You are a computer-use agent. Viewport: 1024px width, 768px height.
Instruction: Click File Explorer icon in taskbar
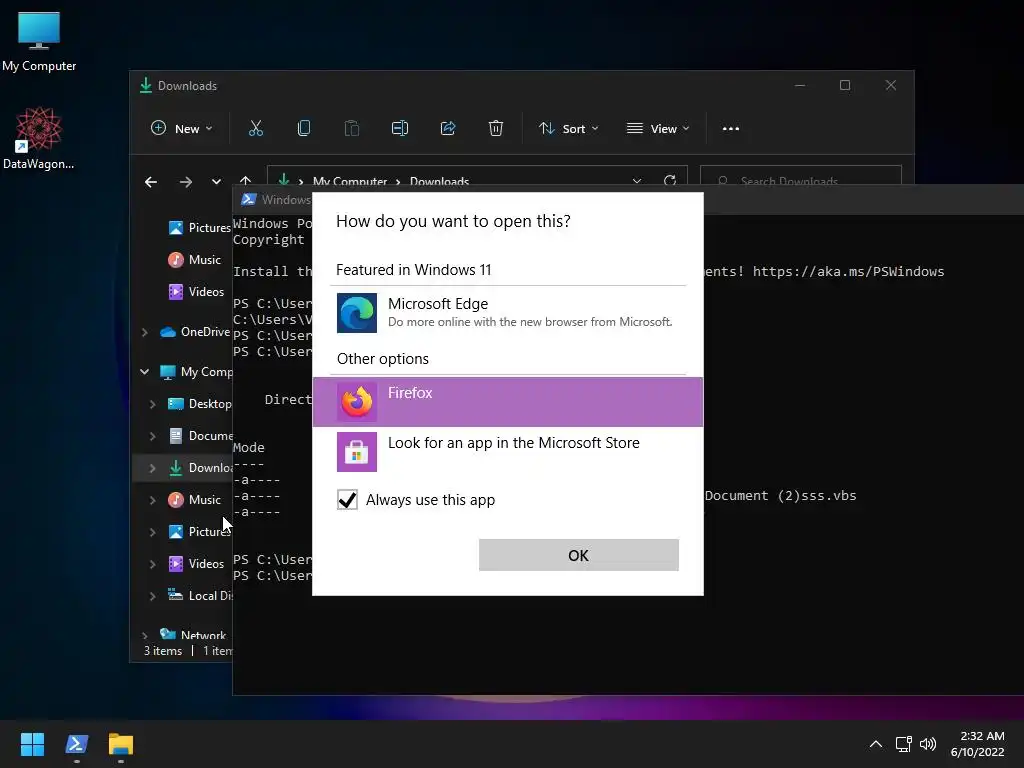(x=121, y=744)
